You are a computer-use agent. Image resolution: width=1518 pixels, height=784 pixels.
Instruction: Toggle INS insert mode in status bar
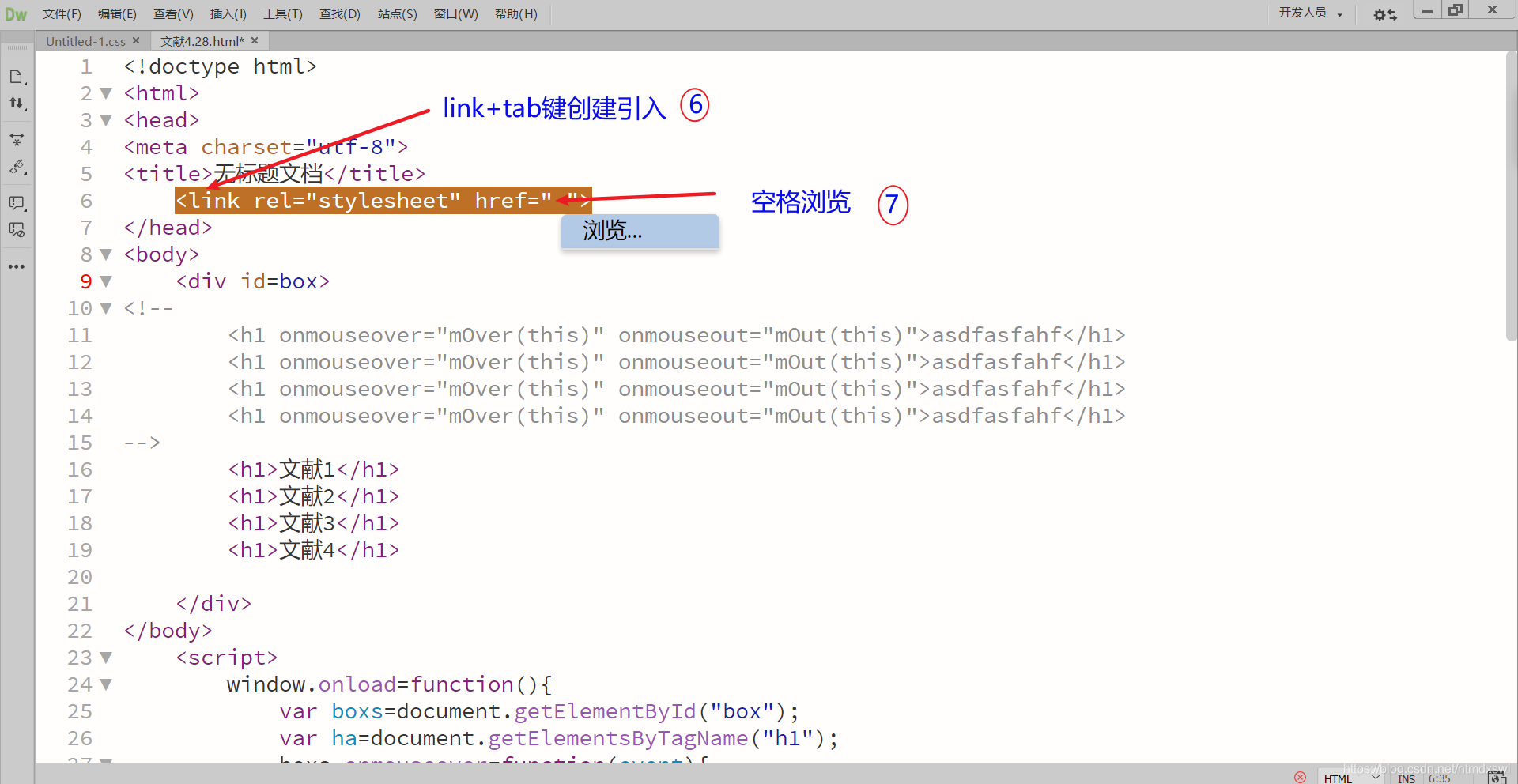tap(1407, 778)
